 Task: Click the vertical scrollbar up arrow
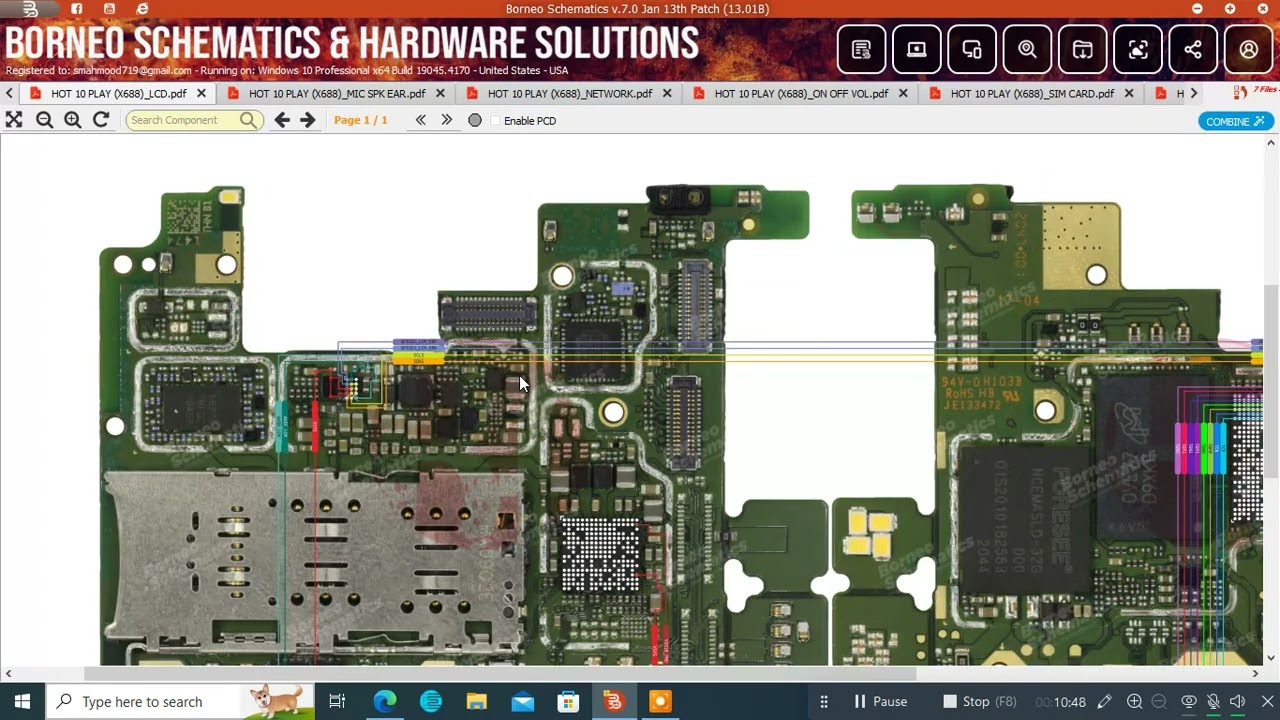[1271, 143]
